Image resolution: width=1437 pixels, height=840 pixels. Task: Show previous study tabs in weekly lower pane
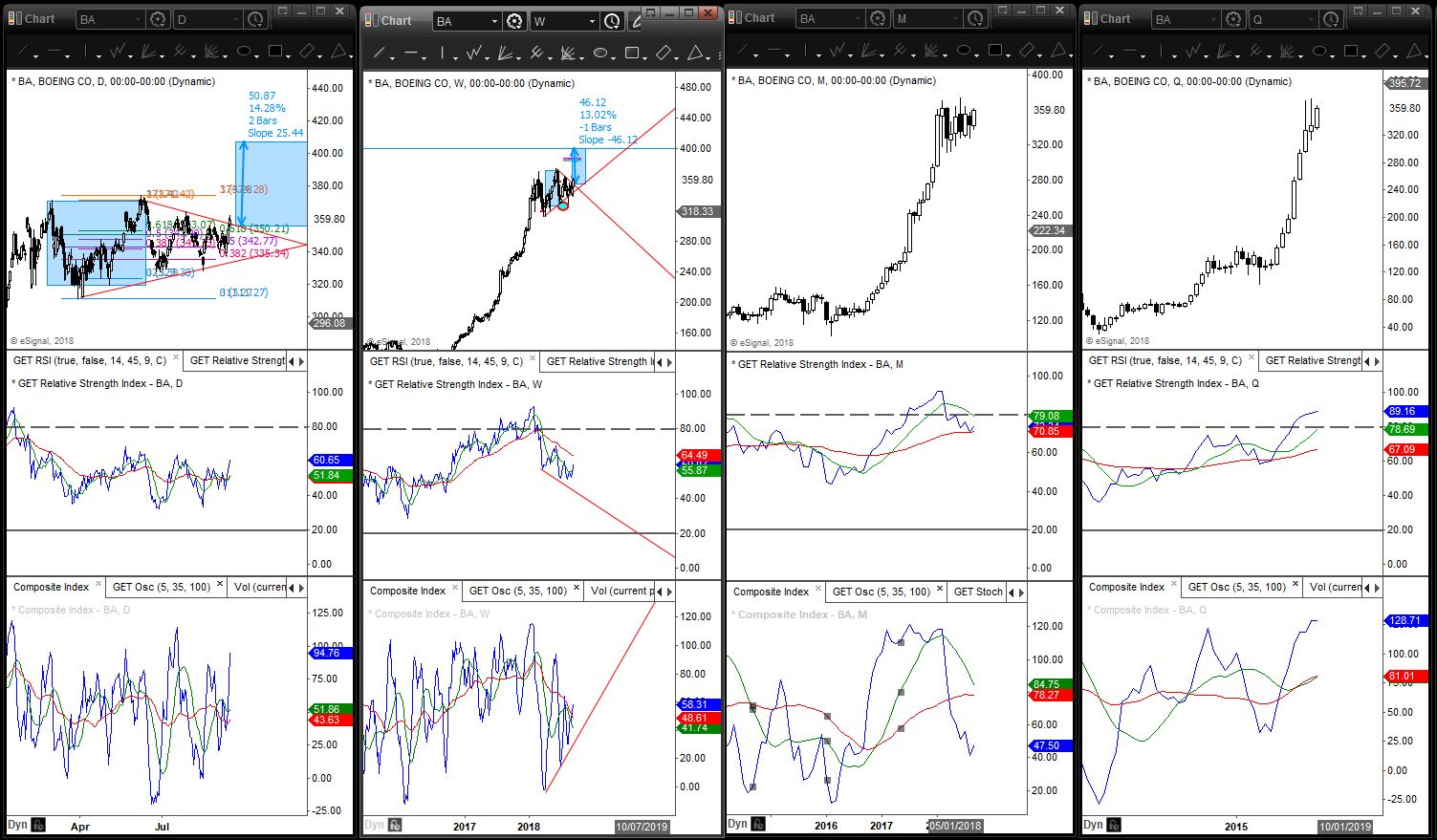(660, 592)
